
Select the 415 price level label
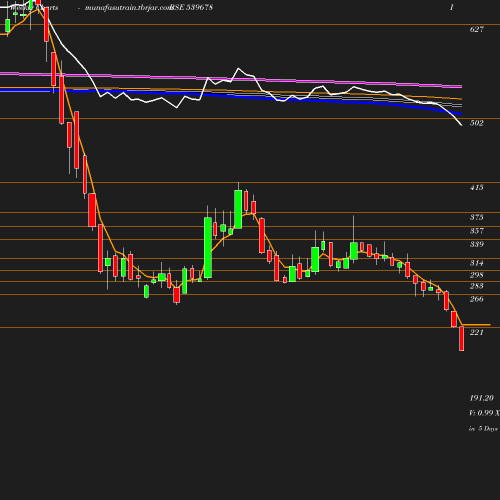(x=477, y=187)
